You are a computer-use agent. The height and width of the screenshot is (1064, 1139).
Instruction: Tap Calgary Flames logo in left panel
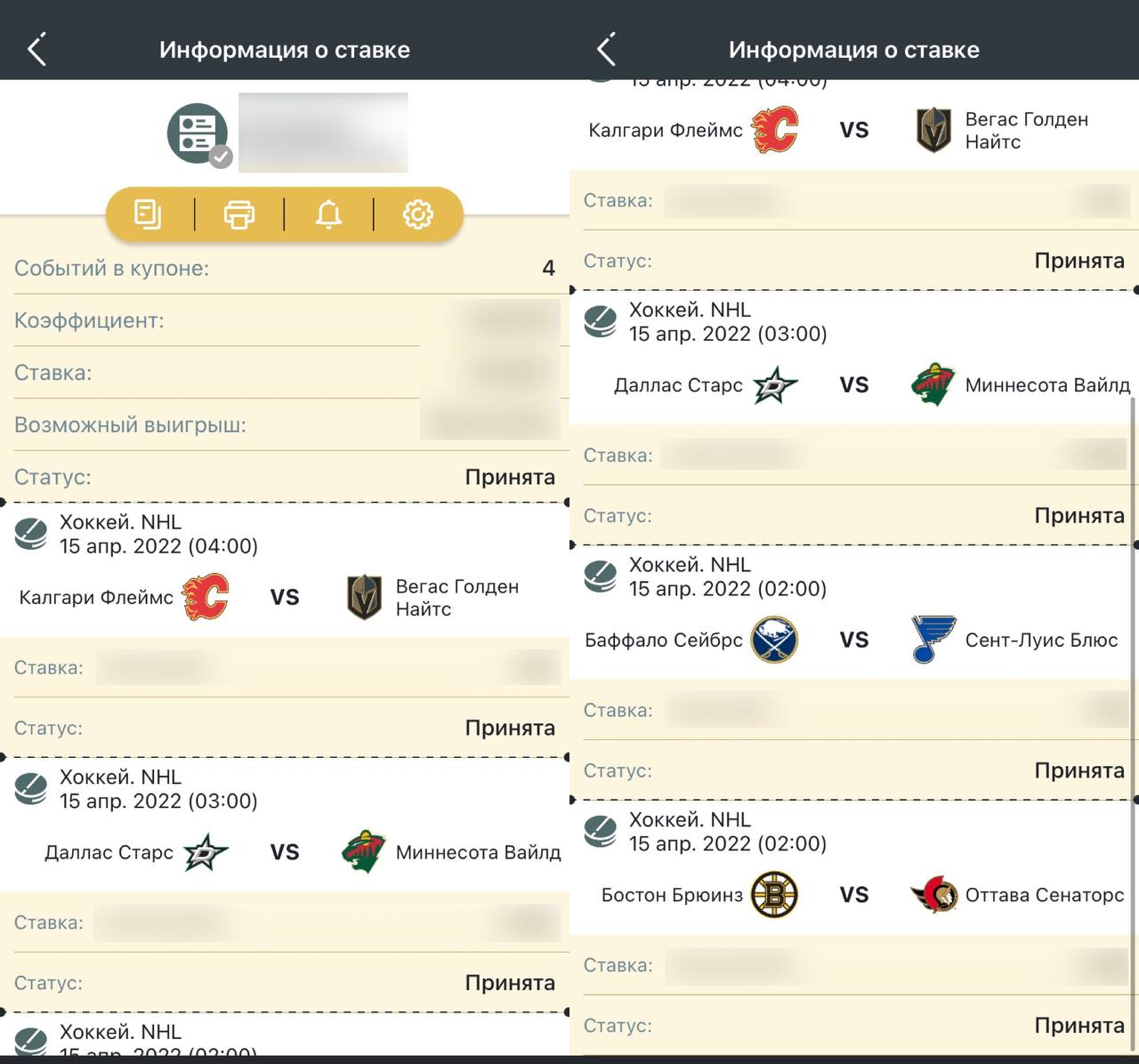pyautogui.click(x=206, y=597)
